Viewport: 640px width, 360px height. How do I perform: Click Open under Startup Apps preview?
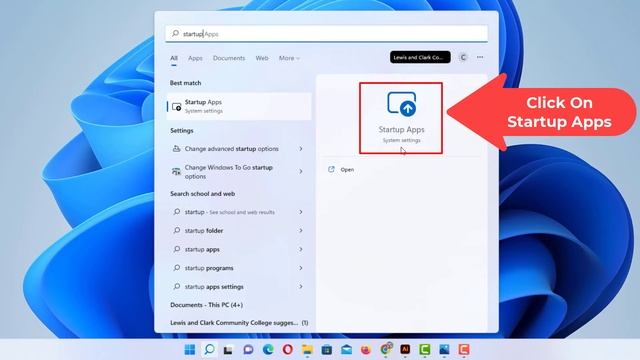pyautogui.click(x=347, y=169)
